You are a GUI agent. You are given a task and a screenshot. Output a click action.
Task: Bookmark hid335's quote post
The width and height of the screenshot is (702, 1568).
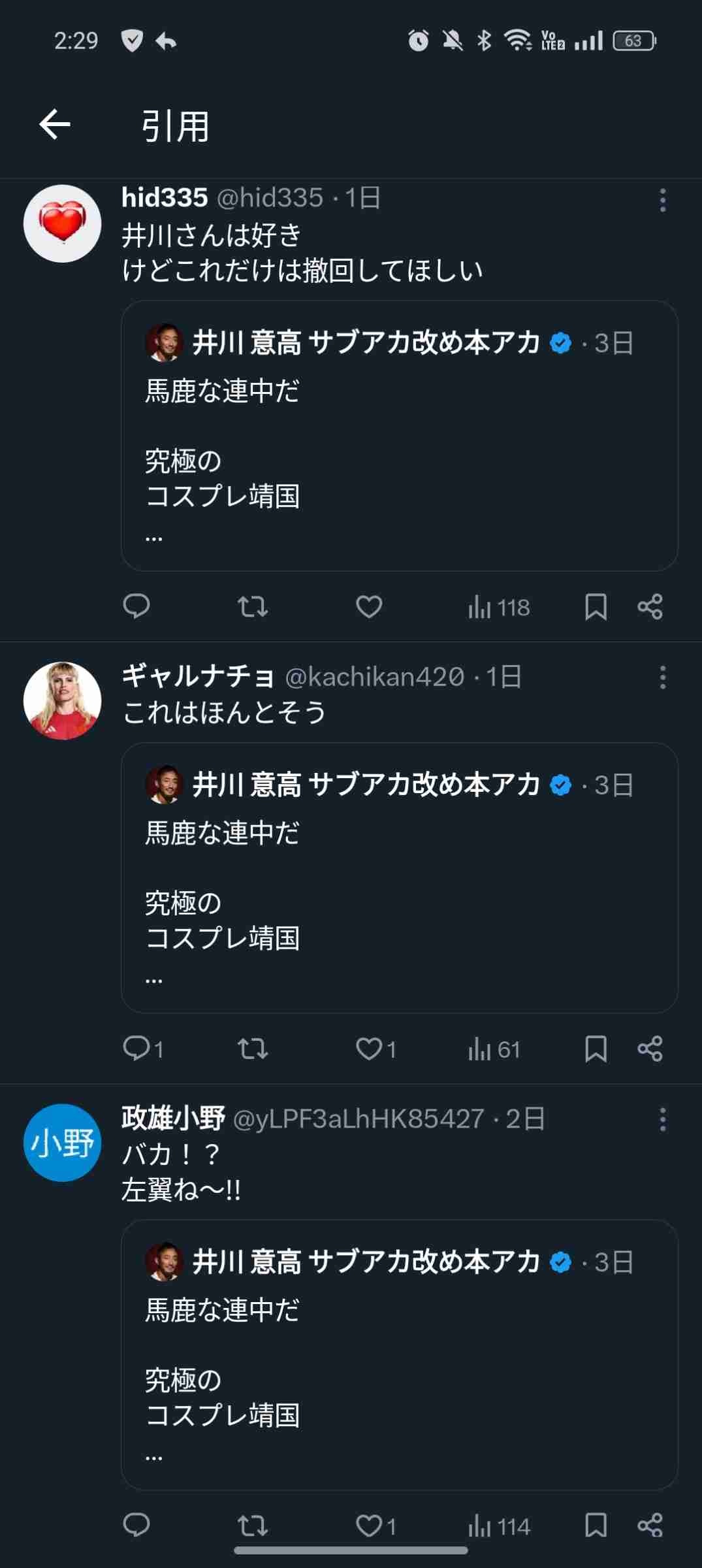[x=596, y=606]
